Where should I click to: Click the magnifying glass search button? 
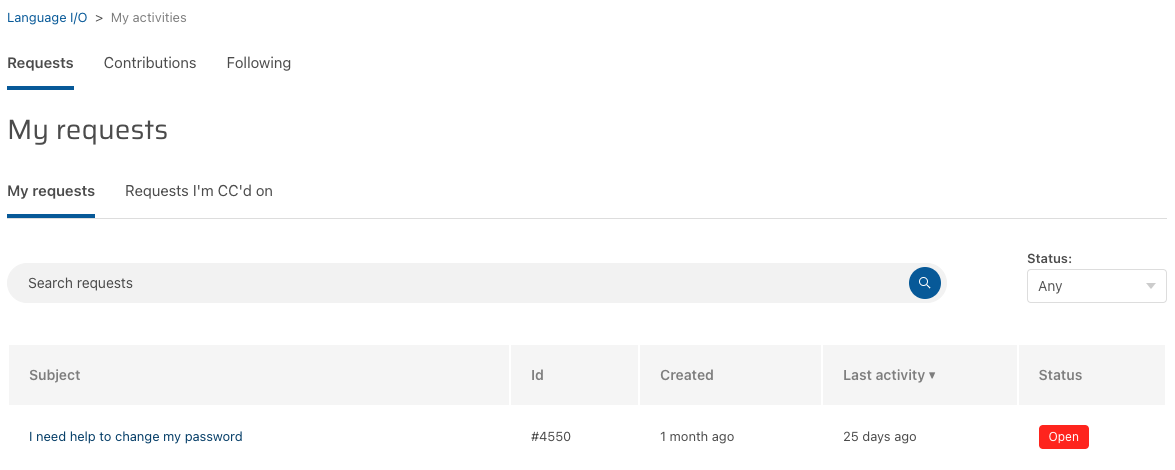coord(925,283)
